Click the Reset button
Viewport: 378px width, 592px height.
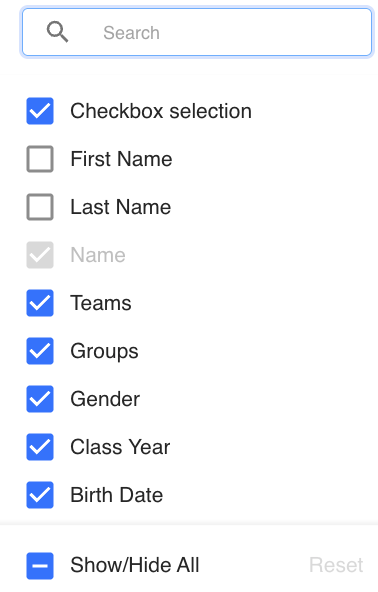tap(336, 565)
